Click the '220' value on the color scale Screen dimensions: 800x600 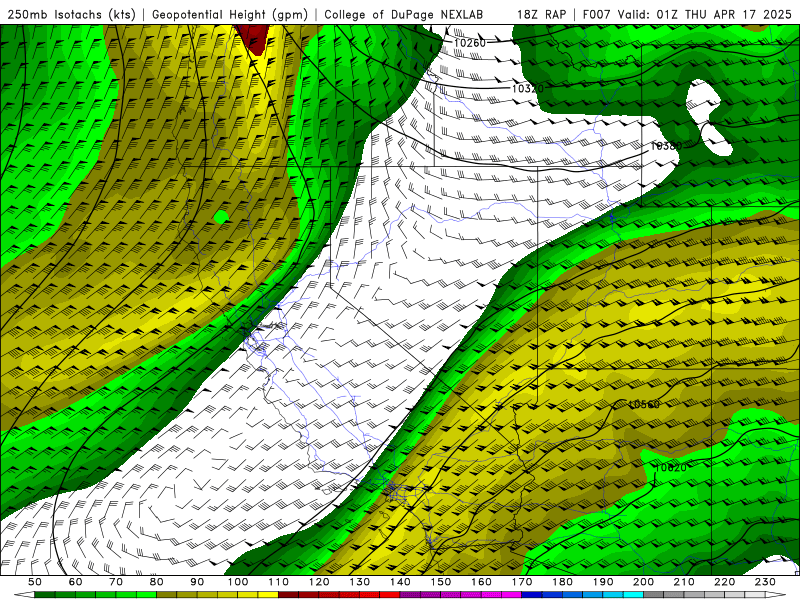724,582
